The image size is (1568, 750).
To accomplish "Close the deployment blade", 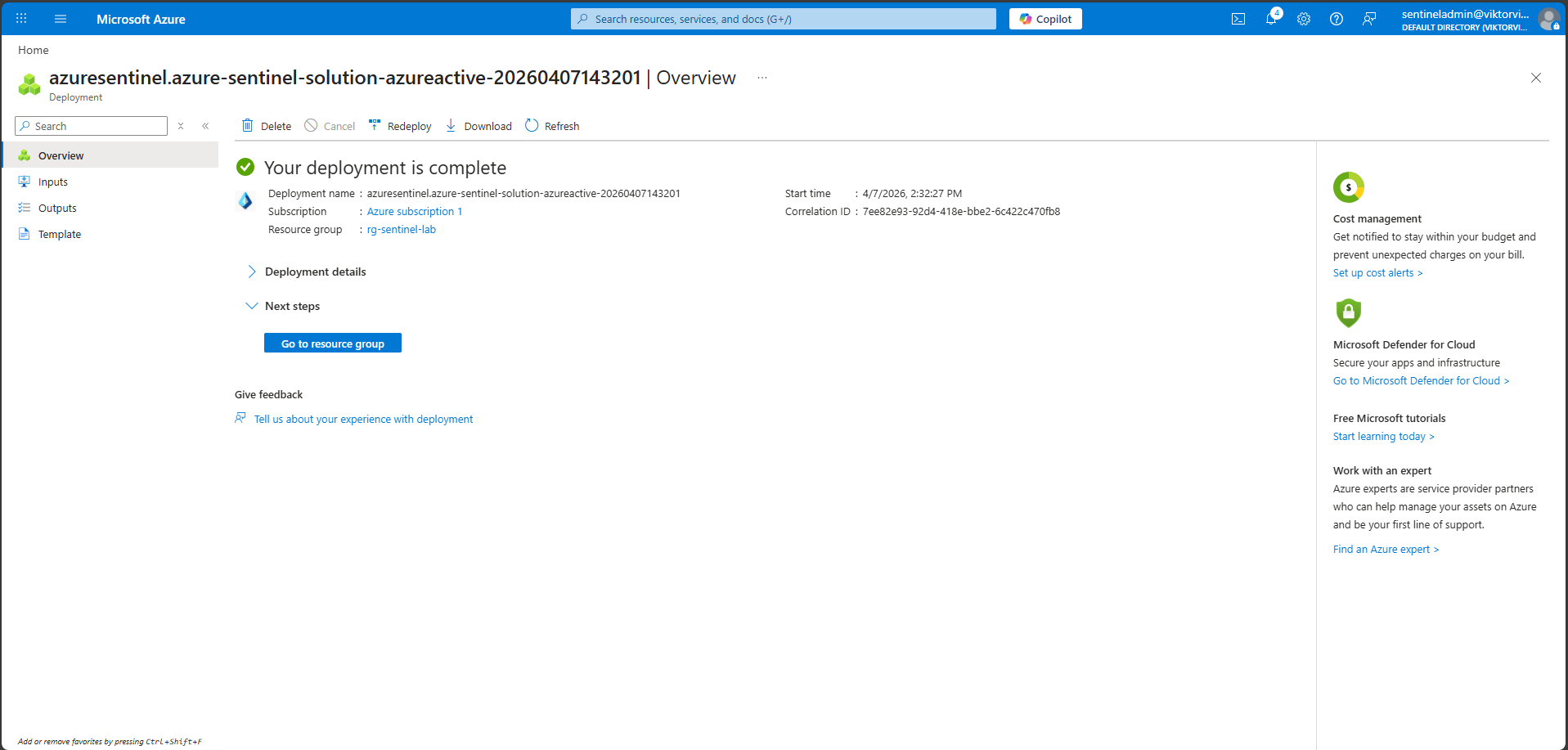I will pyautogui.click(x=1536, y=78).
